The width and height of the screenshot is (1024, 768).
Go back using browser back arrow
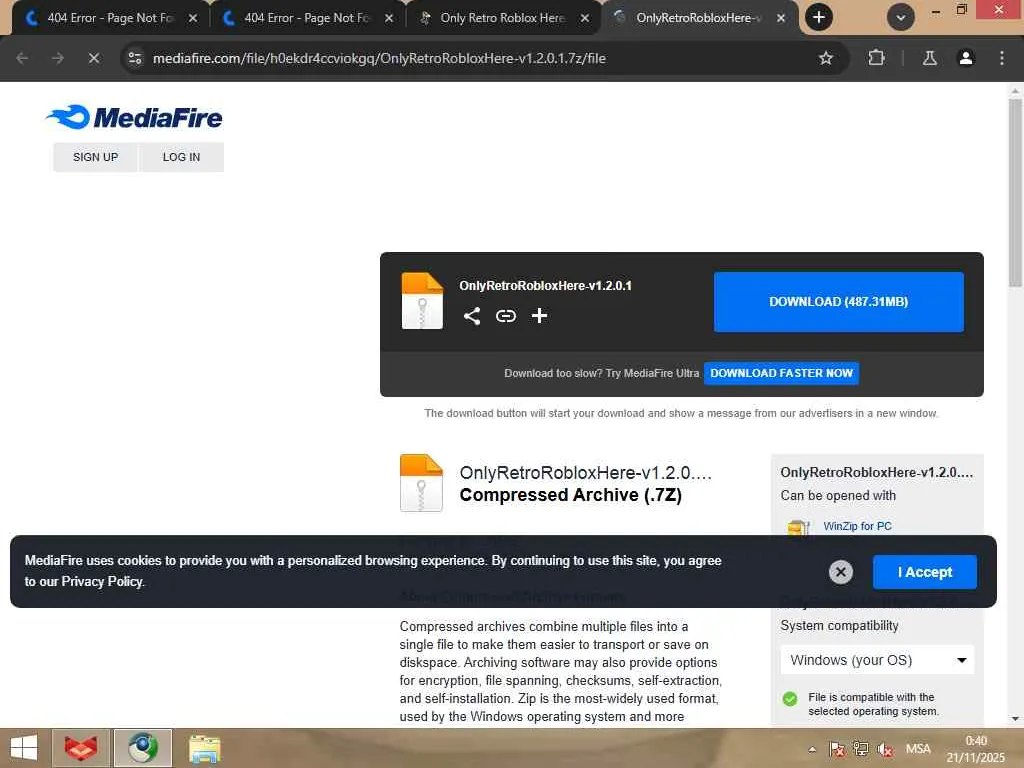tap(22, 58)
